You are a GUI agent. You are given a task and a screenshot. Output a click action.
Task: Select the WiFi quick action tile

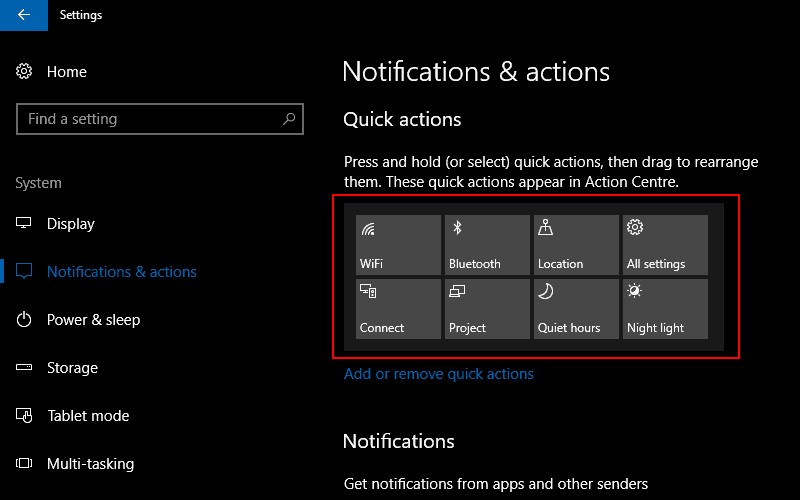pos(398,245)
